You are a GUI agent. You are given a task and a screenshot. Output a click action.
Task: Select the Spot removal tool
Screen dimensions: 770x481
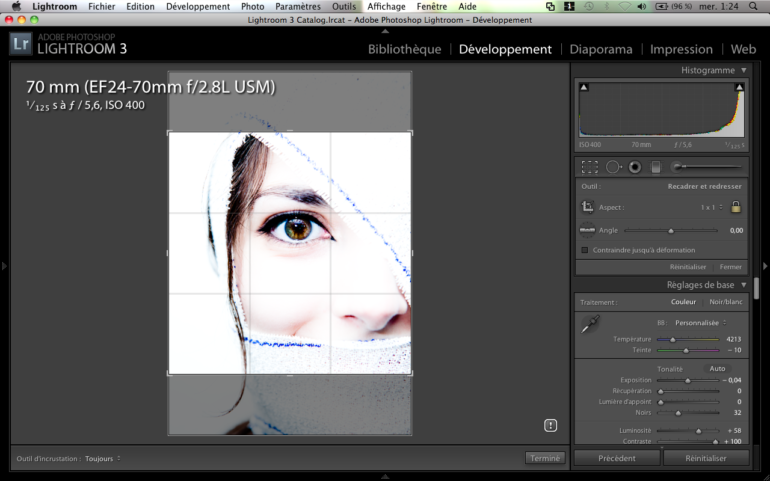(x=613, y=167)
